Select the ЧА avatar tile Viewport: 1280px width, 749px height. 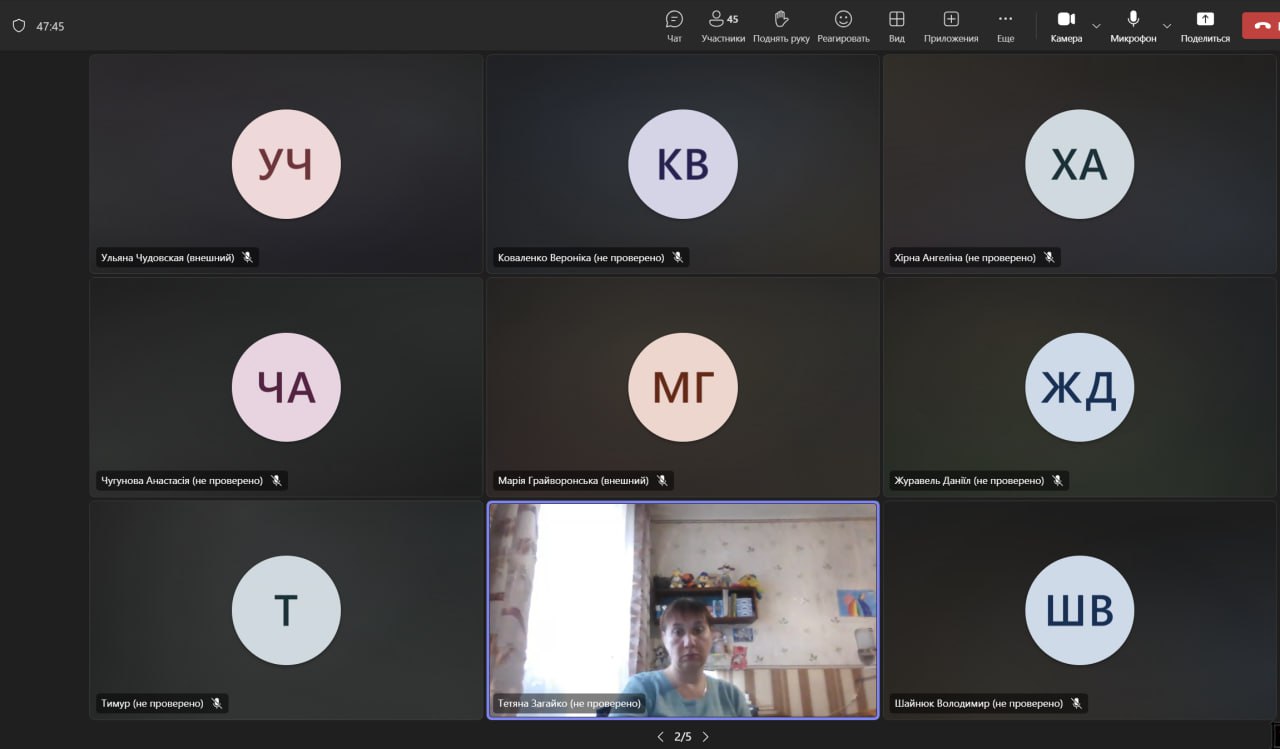pyautogui.click(x=286, y=387)
